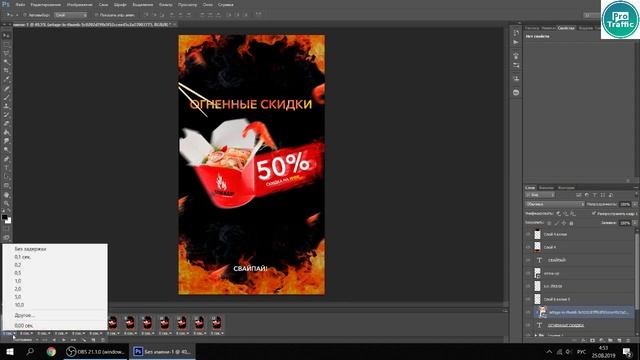Open the layer filter Вид dropdown
This screenshot has height=360, width=640.
click(x=540, y=195)
